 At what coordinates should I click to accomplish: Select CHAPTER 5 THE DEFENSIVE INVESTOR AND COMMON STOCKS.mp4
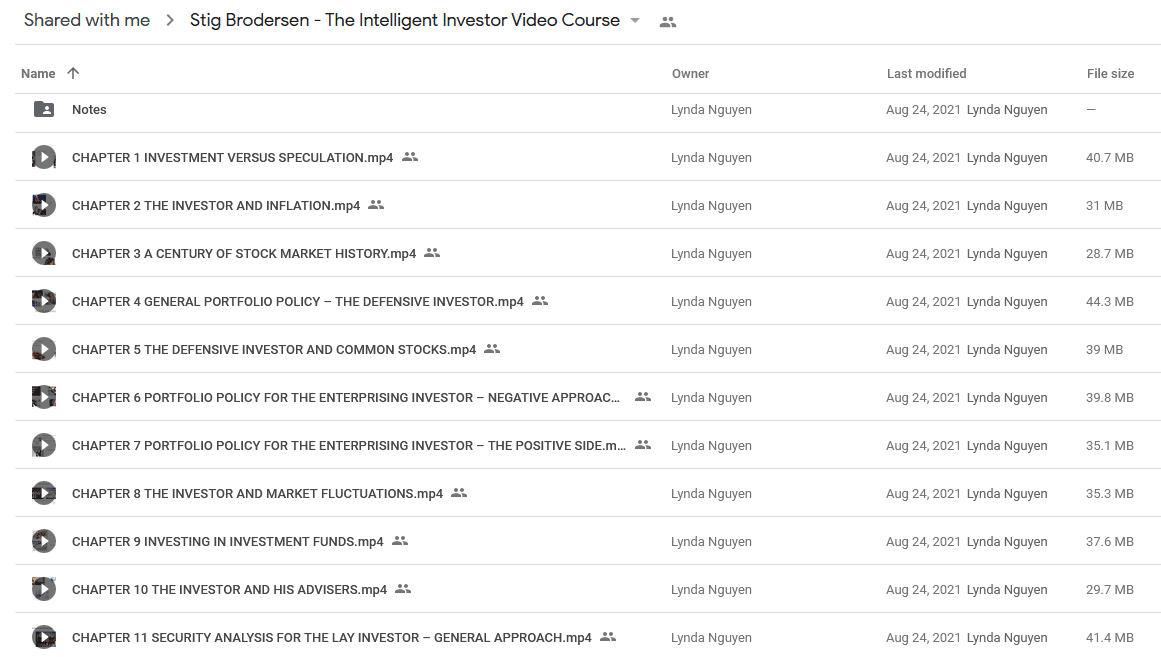274,350
